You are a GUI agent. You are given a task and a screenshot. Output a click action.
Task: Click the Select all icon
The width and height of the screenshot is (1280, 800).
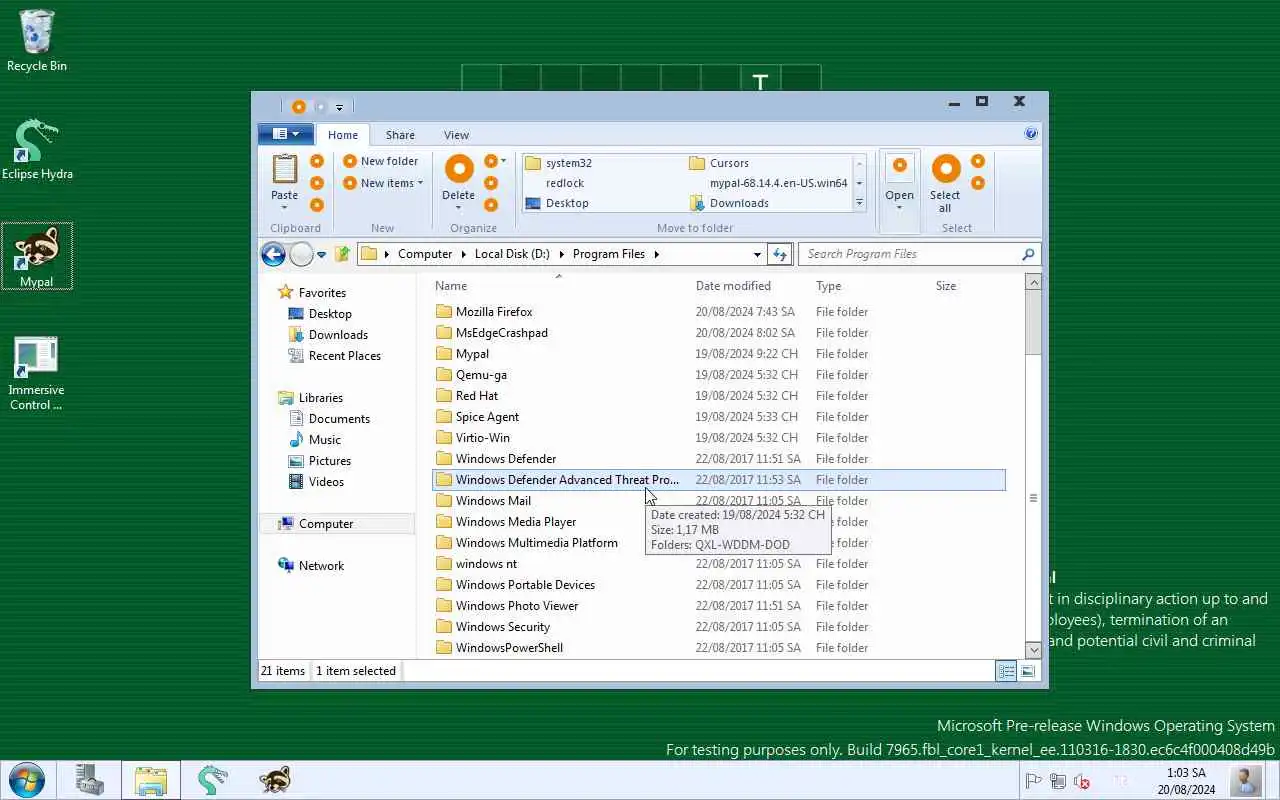tap(945, 169)
